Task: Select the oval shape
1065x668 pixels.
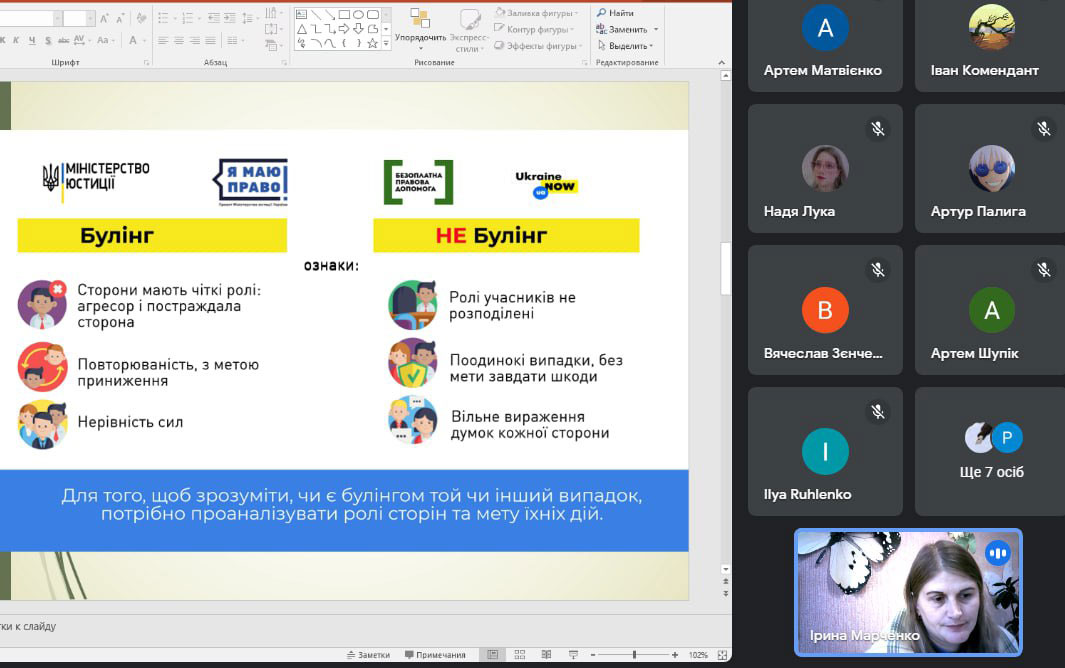Action: coord(358,14)
